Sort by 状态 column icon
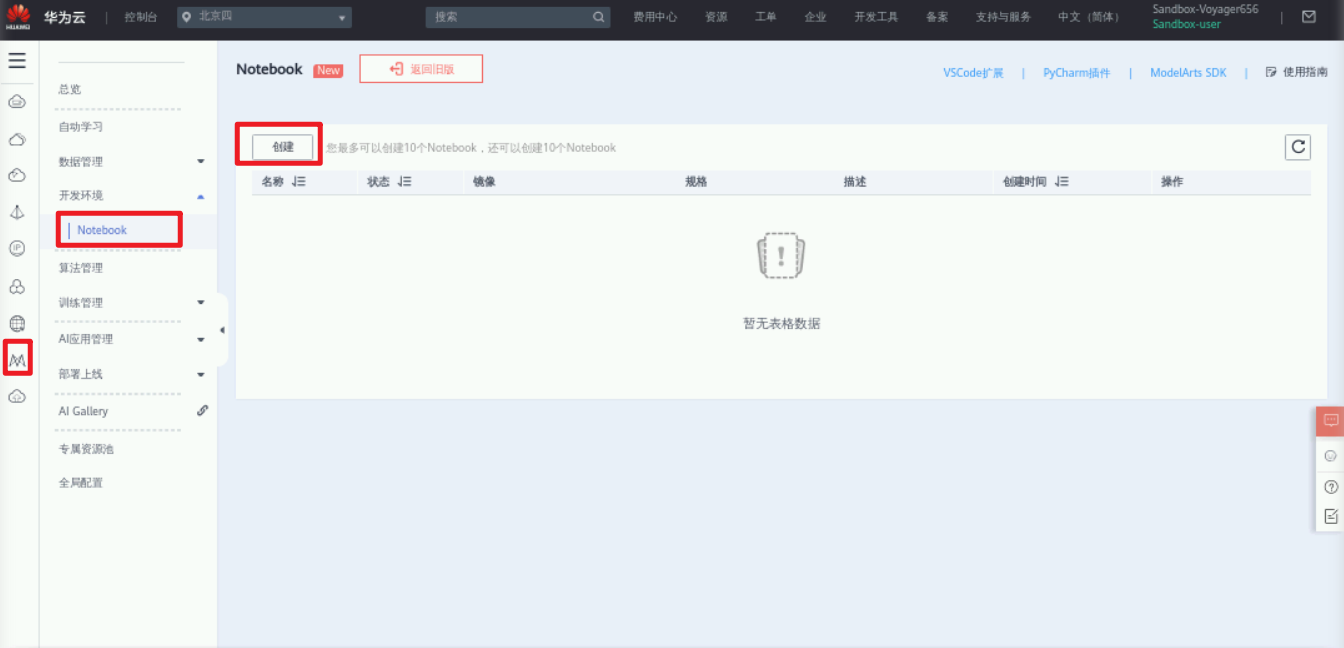Screen dimensions: 1344x648 pyautogui.click(x=404, y=182)
